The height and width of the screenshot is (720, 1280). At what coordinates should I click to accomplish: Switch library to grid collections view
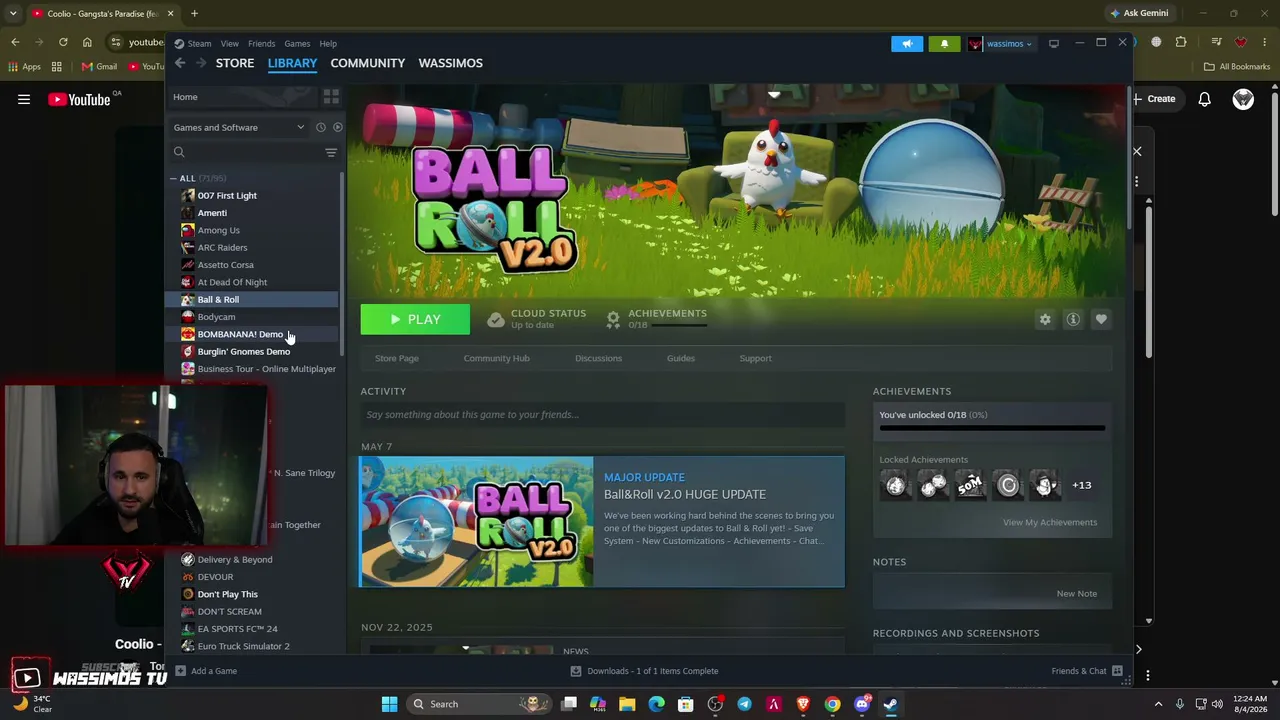(x=331, y=97)
